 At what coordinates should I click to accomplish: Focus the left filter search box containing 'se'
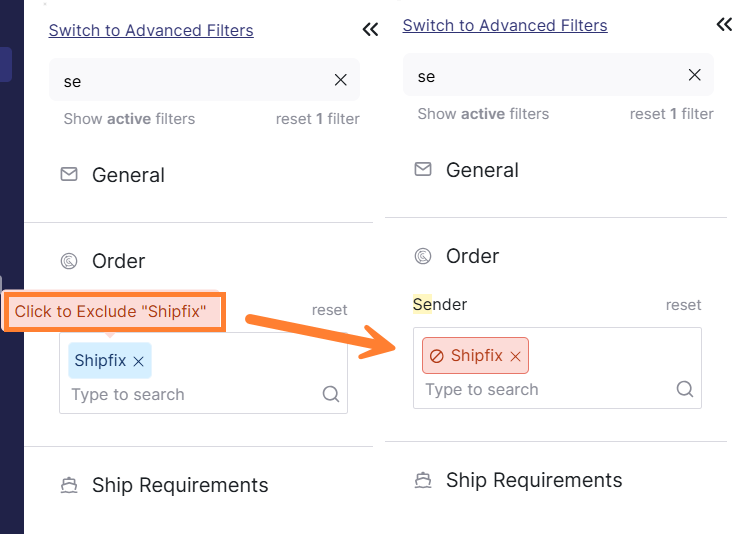(190, 80)
